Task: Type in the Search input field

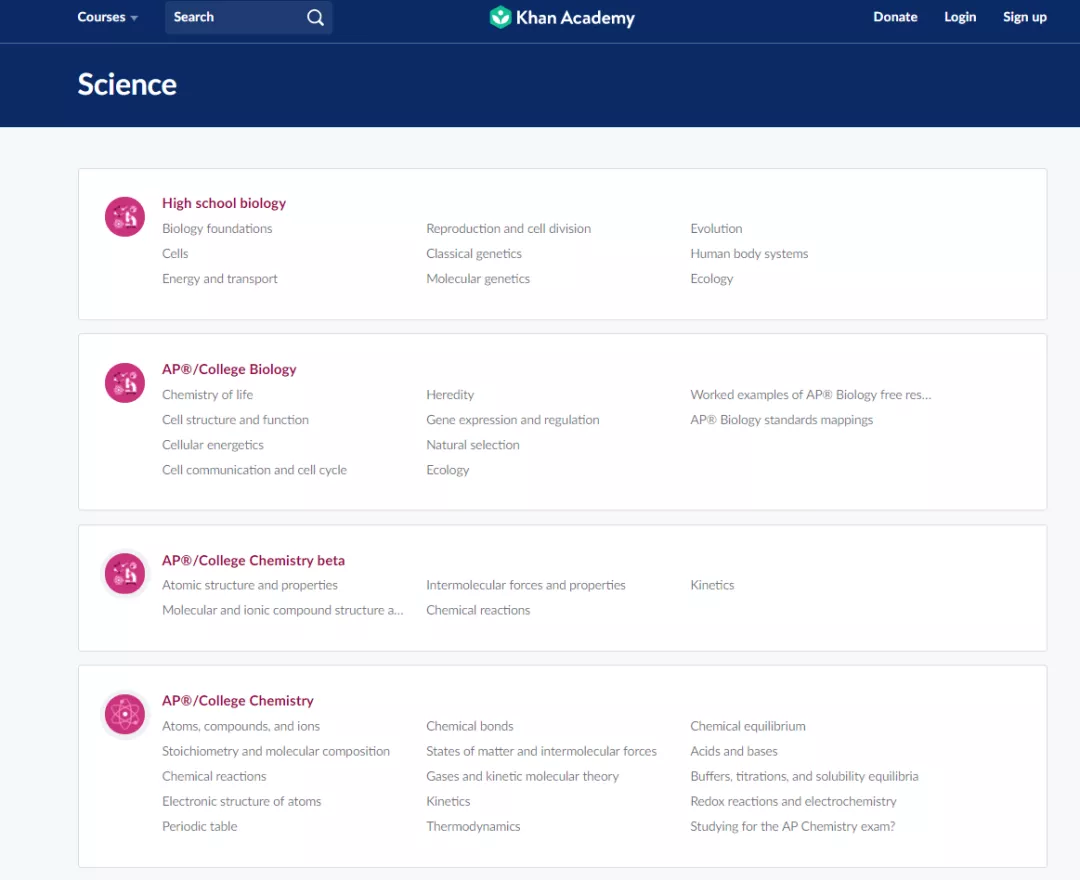Action: (235, 17)
